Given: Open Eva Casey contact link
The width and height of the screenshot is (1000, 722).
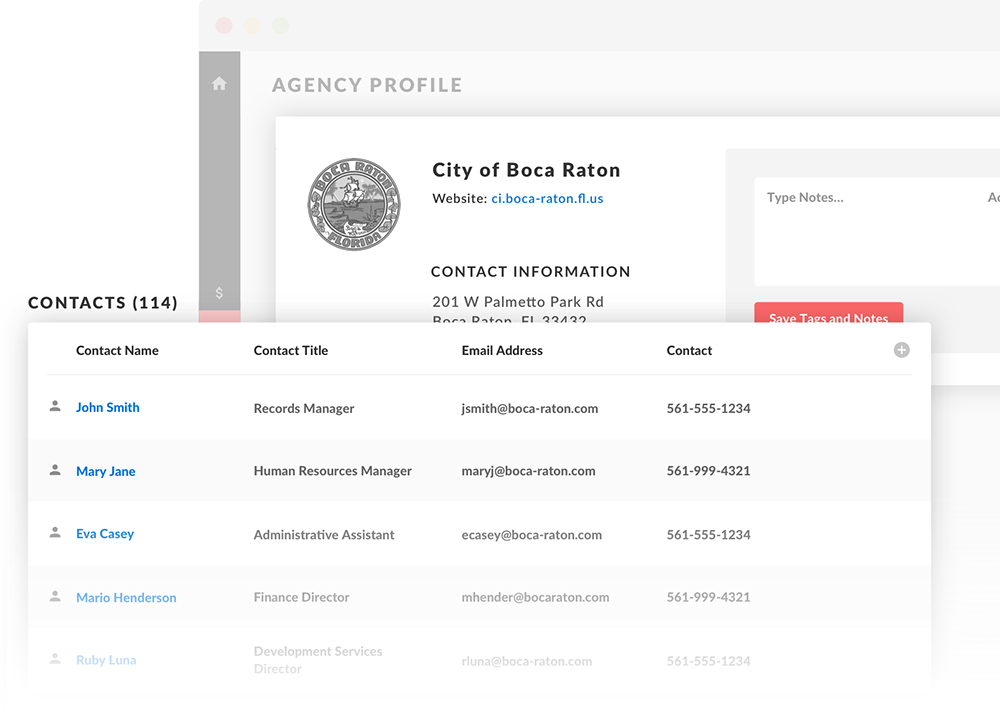Looking at the screenshot, I should 105,534.
